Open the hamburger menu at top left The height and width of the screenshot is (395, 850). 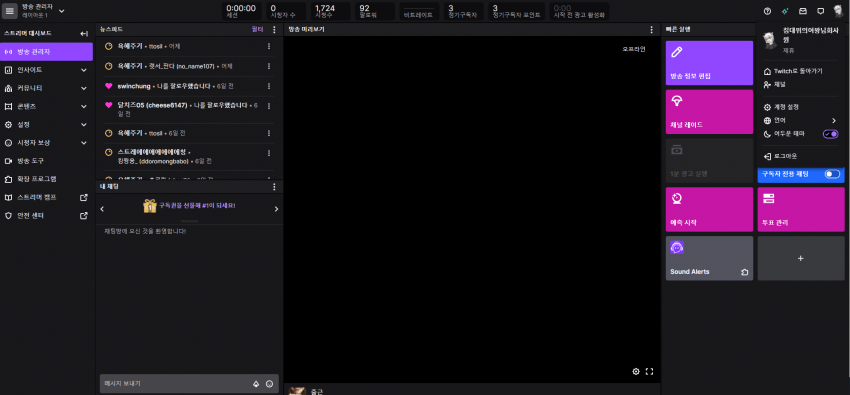pyautogui.click(x=10, y=11)
